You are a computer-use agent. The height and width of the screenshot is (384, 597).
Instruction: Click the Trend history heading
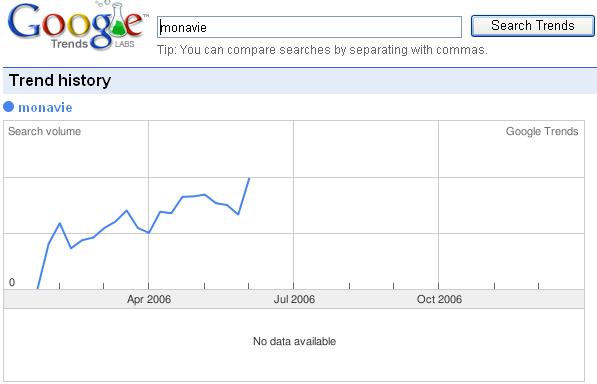(x=60, y=81)
